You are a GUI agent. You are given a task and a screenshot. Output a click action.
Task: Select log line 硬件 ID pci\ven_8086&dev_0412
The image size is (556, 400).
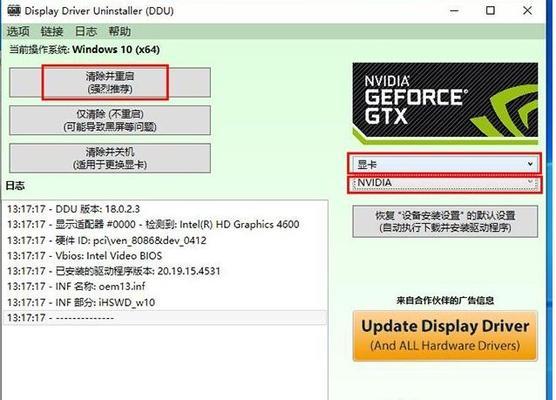pos(165,240)
